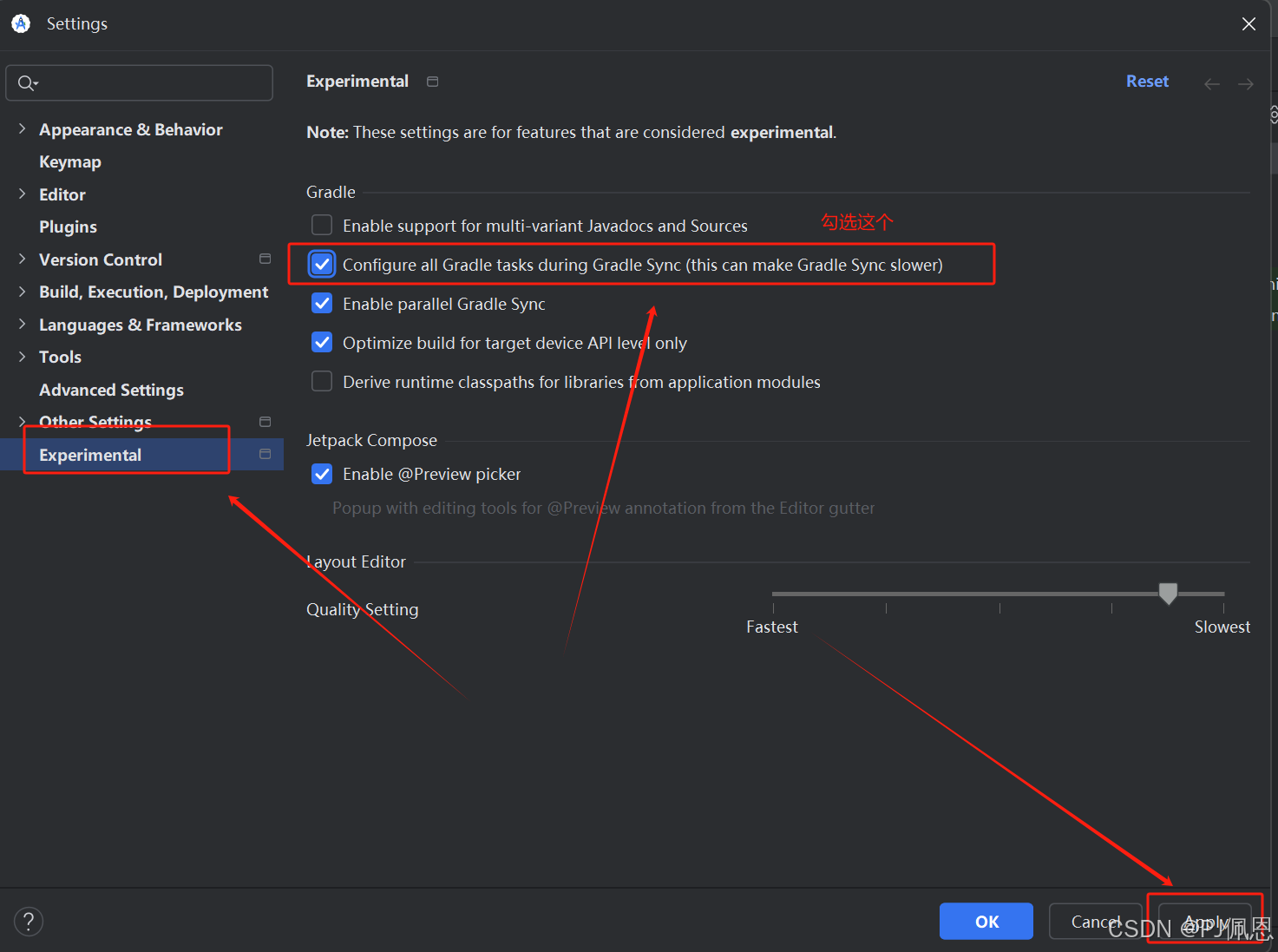Screen dimensions: 1278x952
Task: Enable multi-variant Javadocs and Sources support
Action: click(x=322, y=225)
